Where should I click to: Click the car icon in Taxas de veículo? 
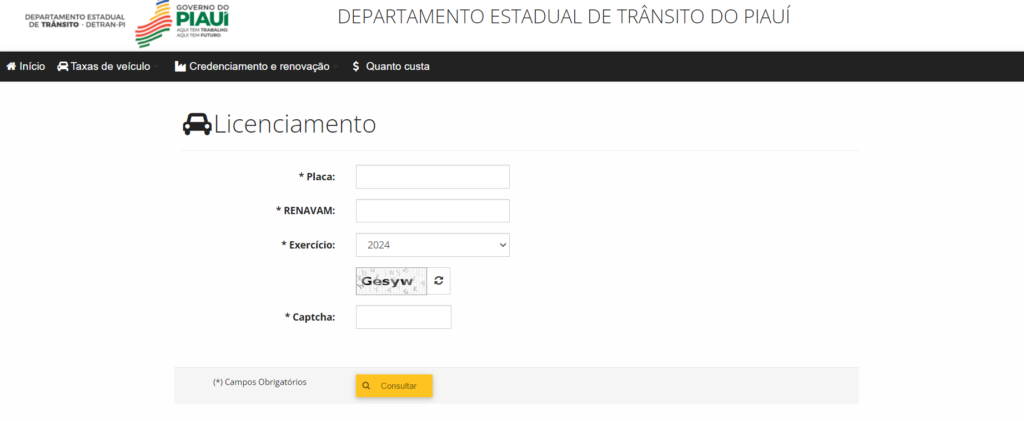(x=63, y=66)
